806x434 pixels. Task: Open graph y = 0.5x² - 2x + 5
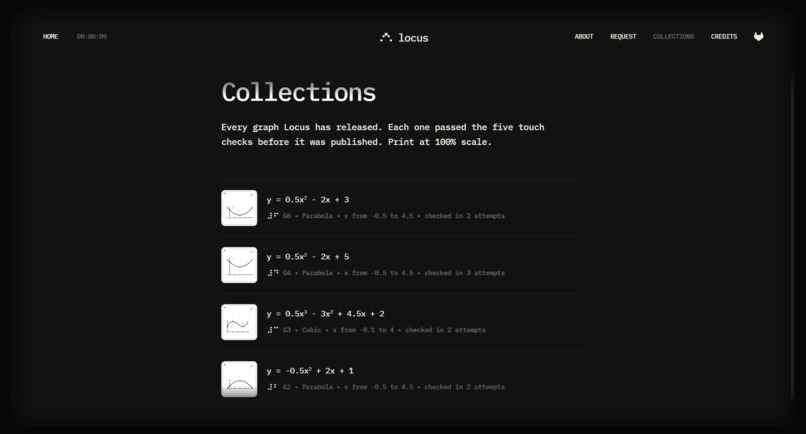(x=307, y=257)
